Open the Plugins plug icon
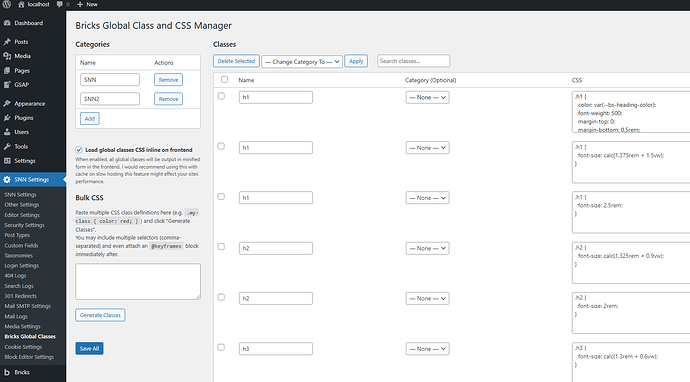 coord(7,118)
